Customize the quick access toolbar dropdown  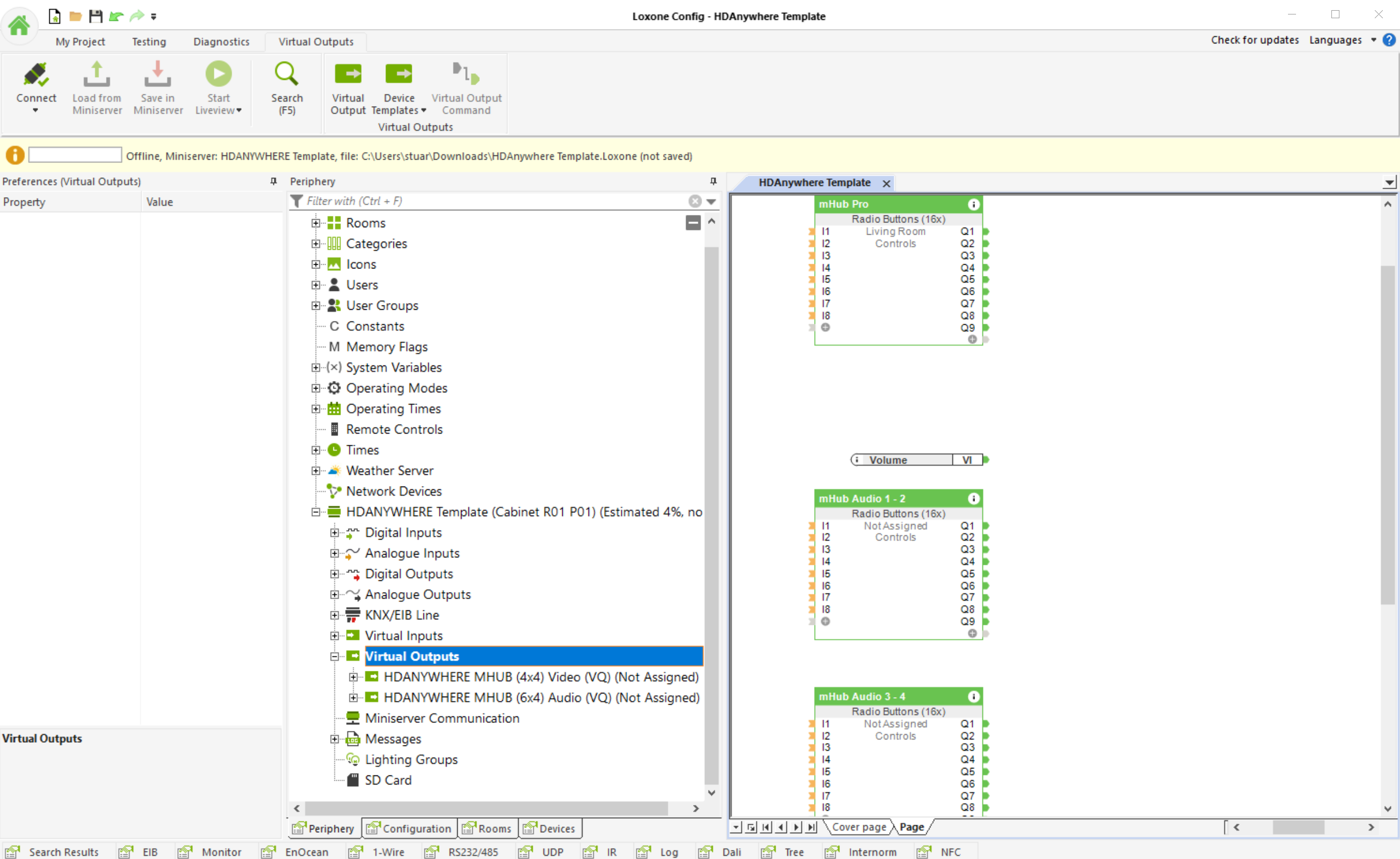tap(153, 17)
